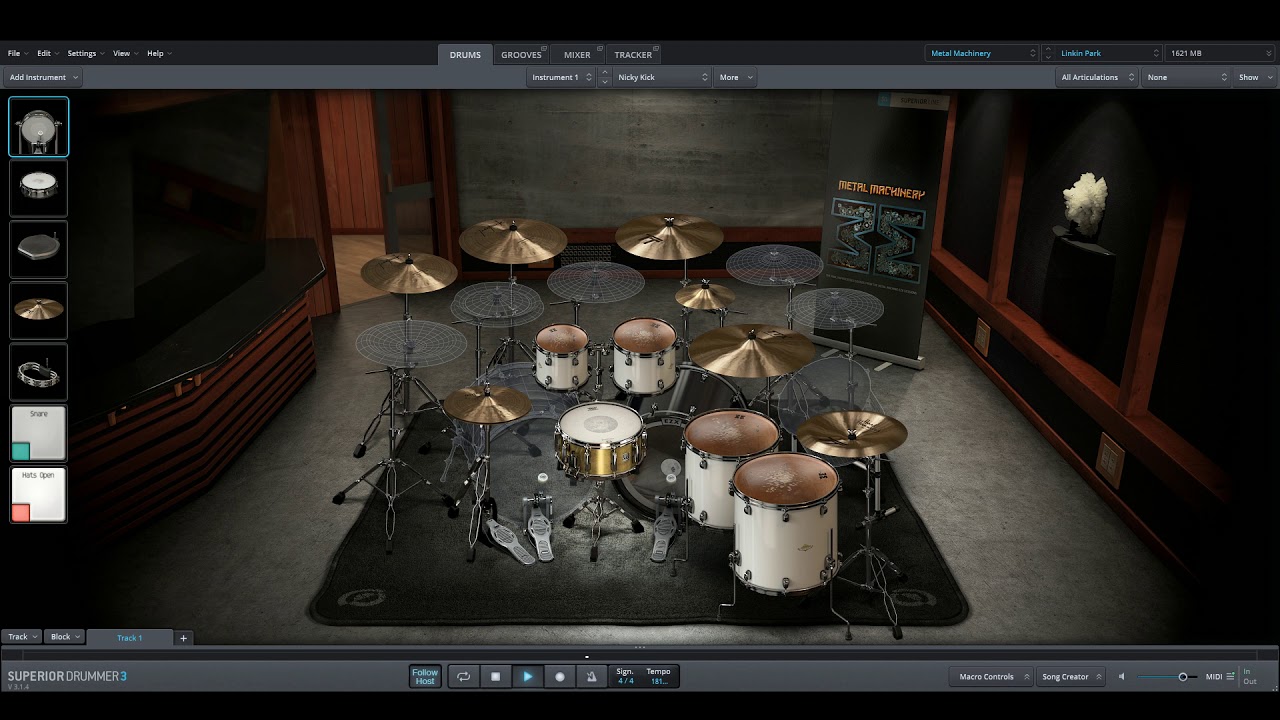
Task: Click the left rack tom
Action: pyautogui.click(x=562, y=356)
